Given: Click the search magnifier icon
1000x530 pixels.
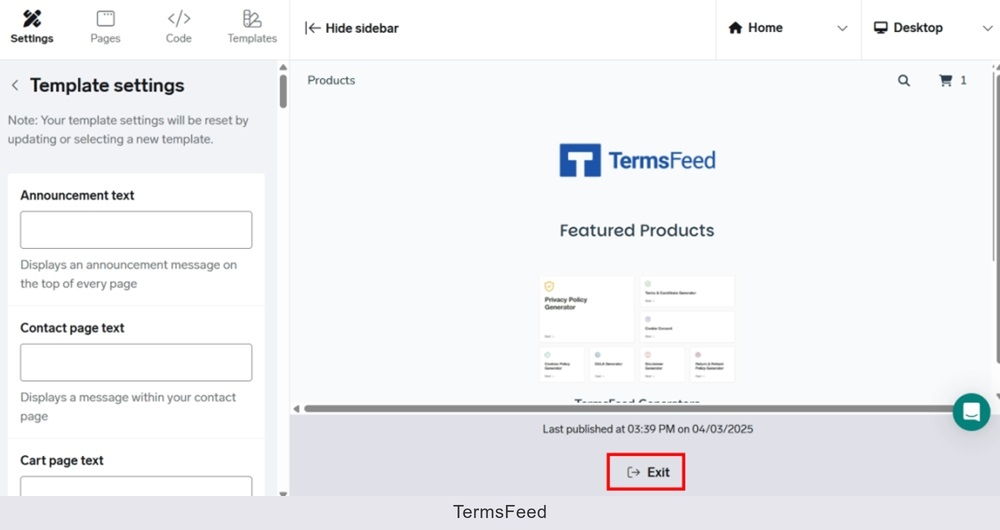Looking at the screenshot, I should point(904,80).
